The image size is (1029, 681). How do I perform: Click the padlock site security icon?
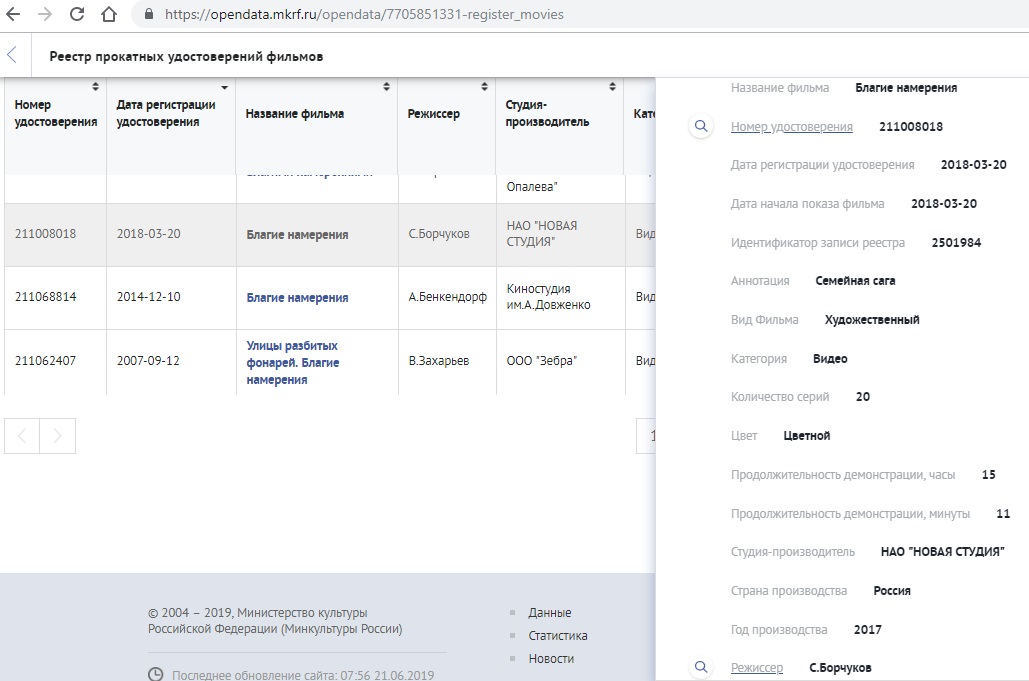[x=149, y=14]
